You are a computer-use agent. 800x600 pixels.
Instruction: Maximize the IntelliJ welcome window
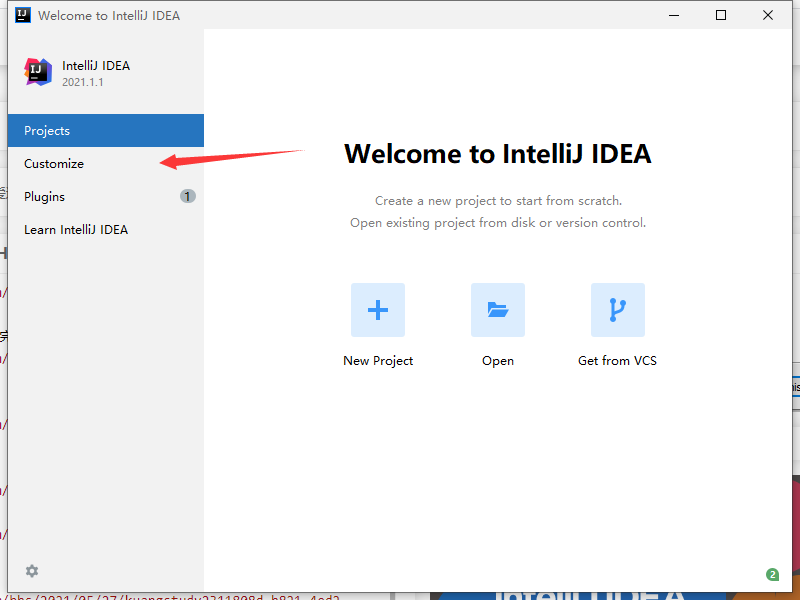721,15
